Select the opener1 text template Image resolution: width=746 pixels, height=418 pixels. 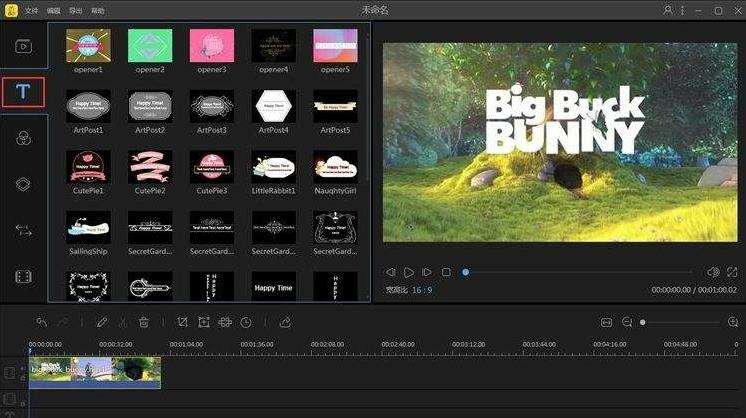tap(88, 46)
